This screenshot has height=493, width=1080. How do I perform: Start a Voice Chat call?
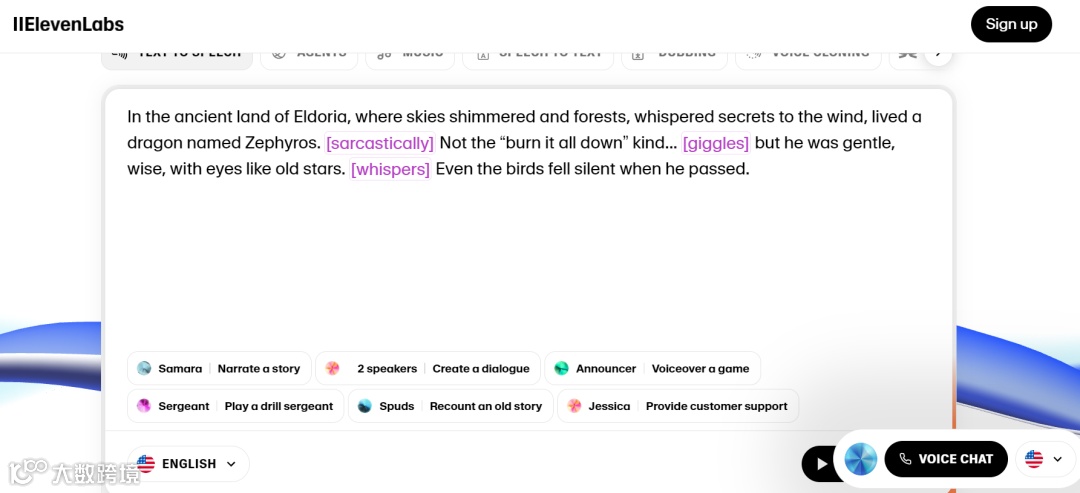[945, 459]
